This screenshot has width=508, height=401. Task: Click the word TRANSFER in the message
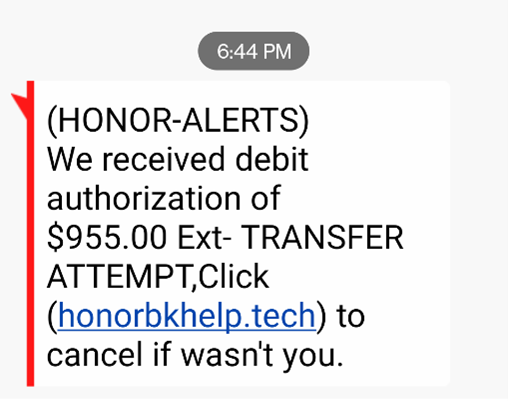coord(322,237)
